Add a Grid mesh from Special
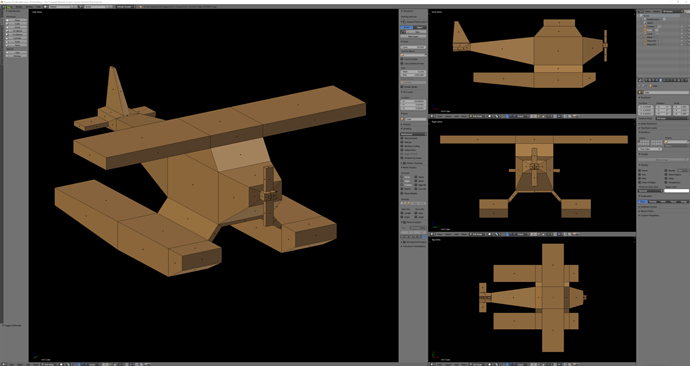Image resolution: width=690 pixels, height=366 pixels. pyautogui.click(x=16, y=53)
